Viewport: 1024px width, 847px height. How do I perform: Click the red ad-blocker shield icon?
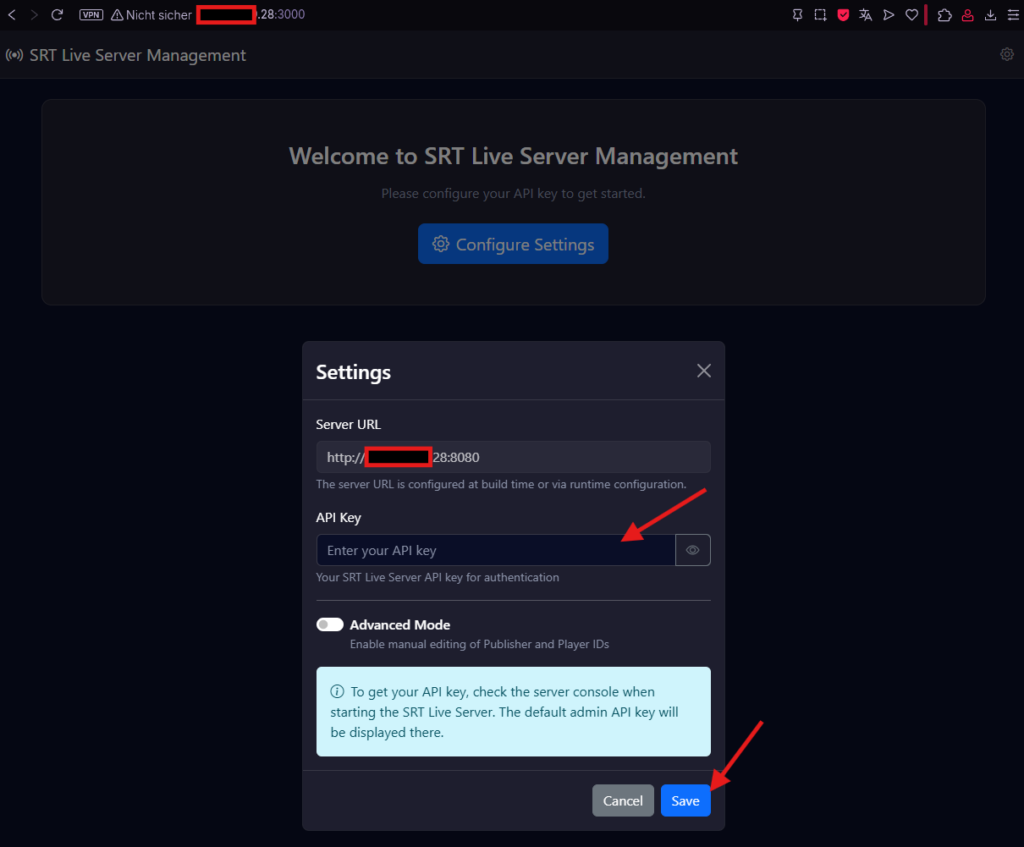pyautogui.click(x=843, y=15)
